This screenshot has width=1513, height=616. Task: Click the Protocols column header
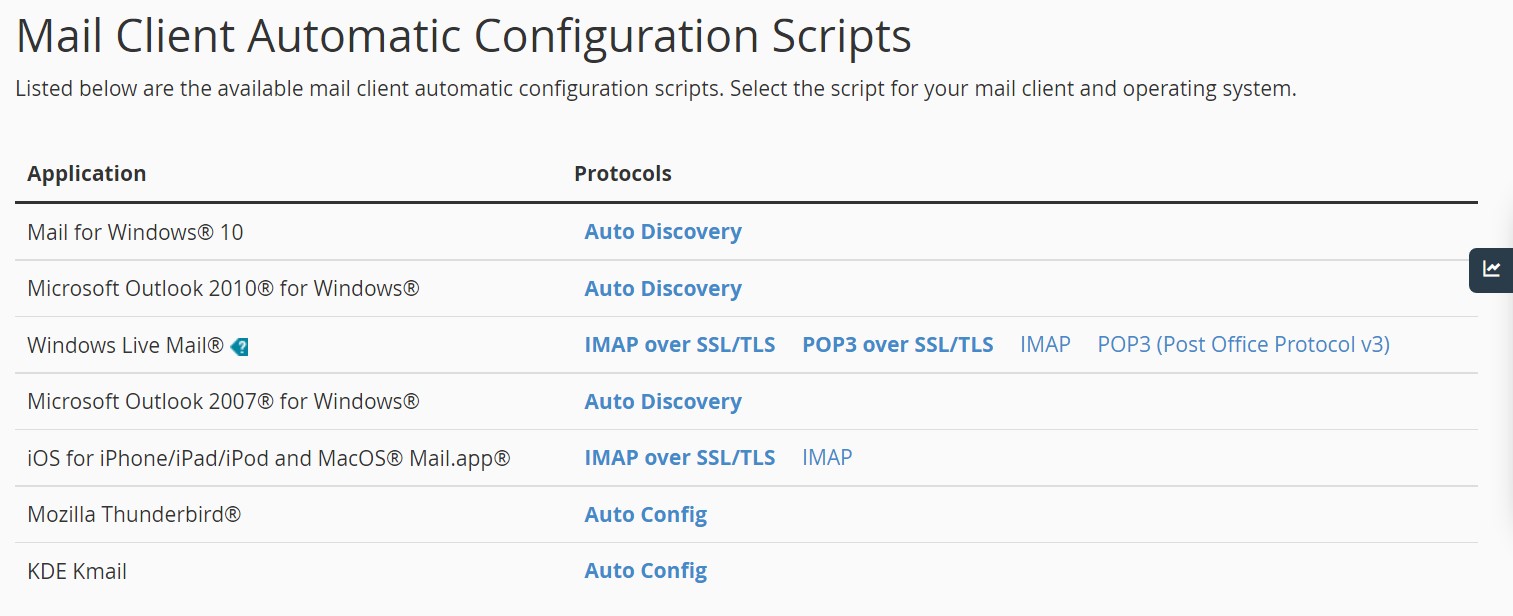coord(623,174)
